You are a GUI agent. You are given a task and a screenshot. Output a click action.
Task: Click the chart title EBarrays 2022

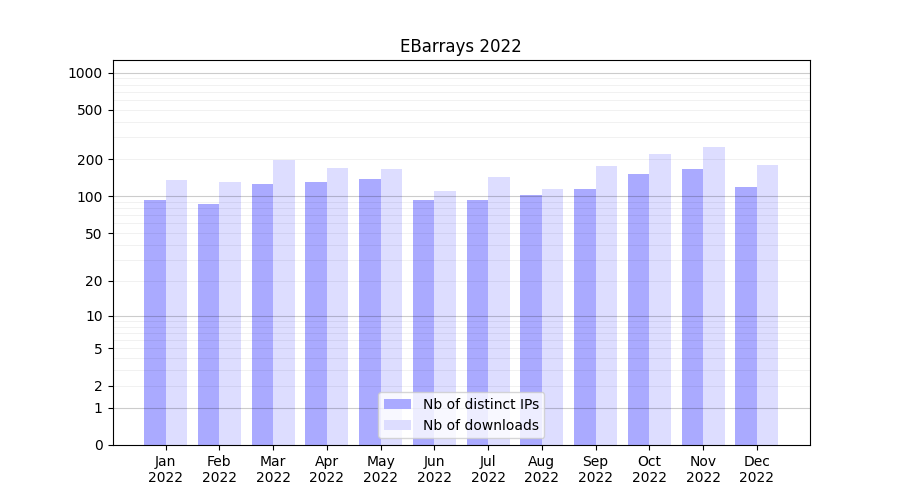pos(460,46)
